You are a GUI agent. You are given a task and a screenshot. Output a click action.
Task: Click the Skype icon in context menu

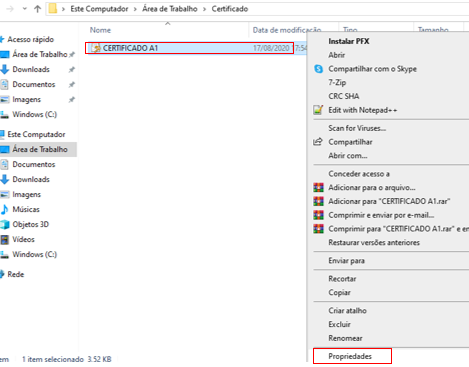point(318,69)
